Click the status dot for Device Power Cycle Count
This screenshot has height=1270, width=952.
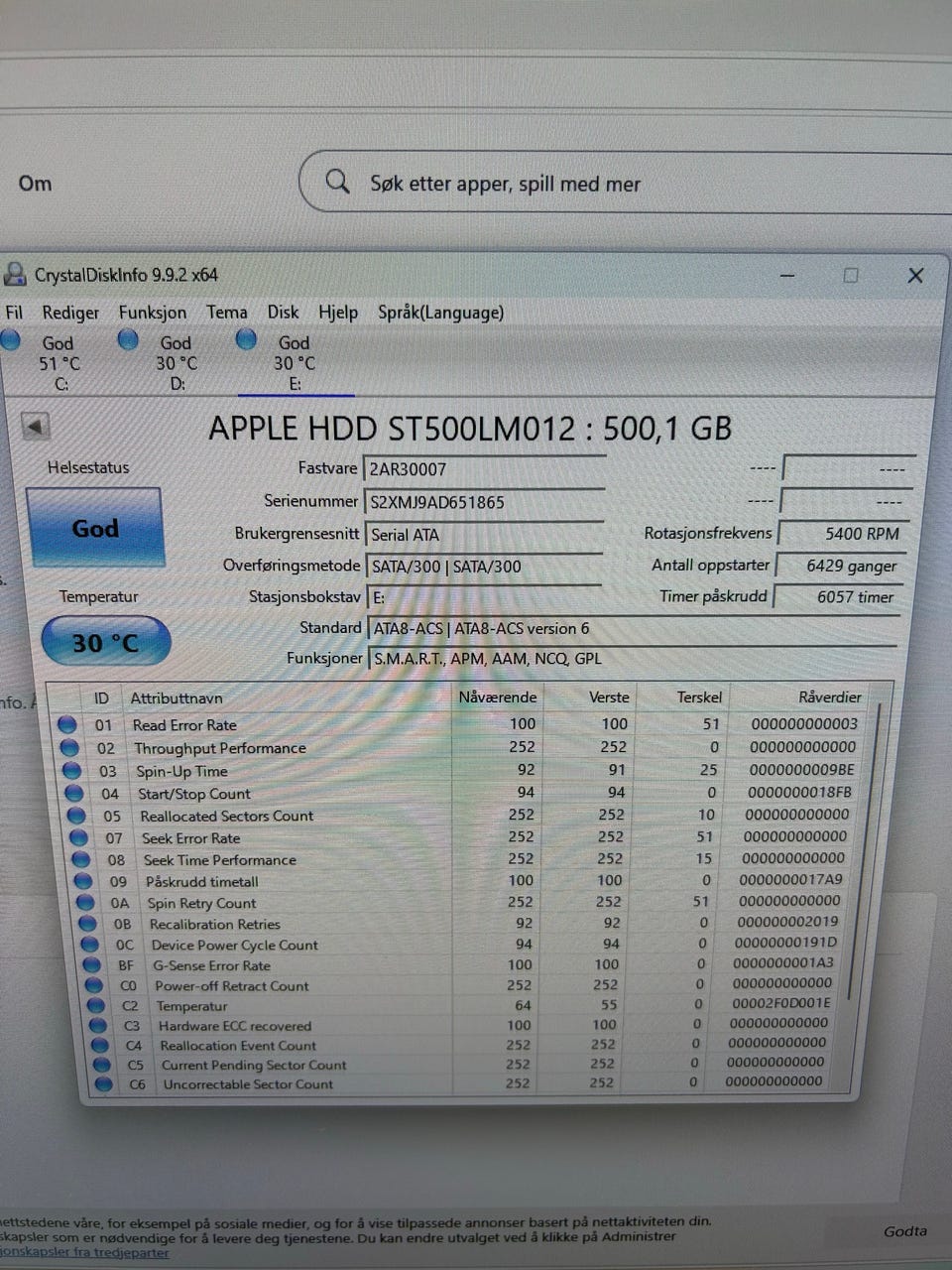90,945
